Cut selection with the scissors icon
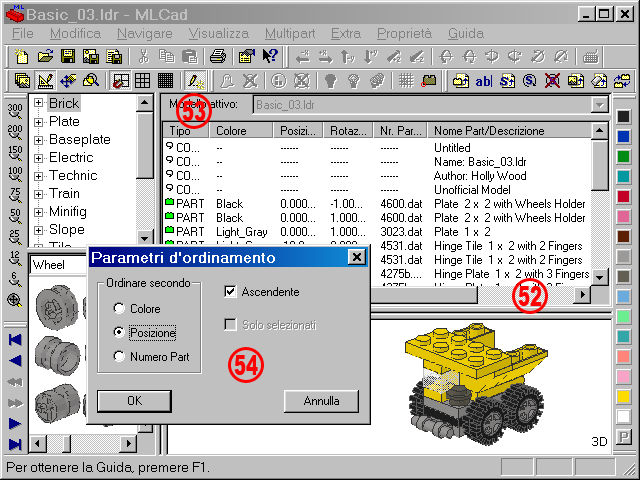 143,56
